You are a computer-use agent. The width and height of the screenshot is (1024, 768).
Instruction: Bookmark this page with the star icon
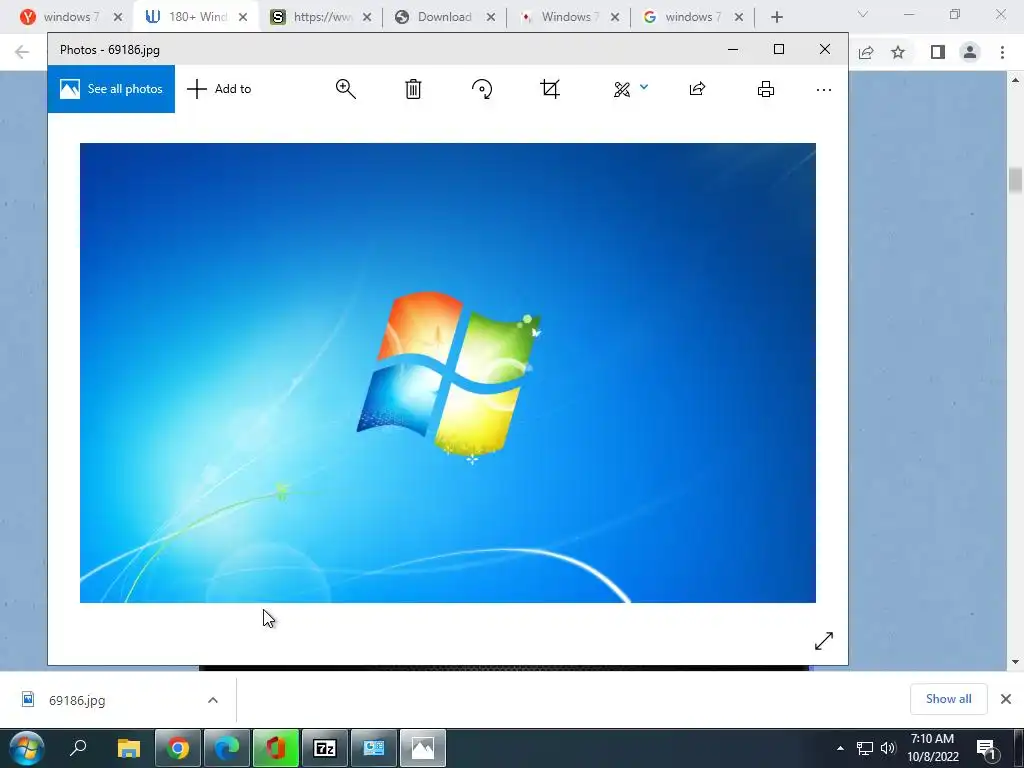point(898,52)
